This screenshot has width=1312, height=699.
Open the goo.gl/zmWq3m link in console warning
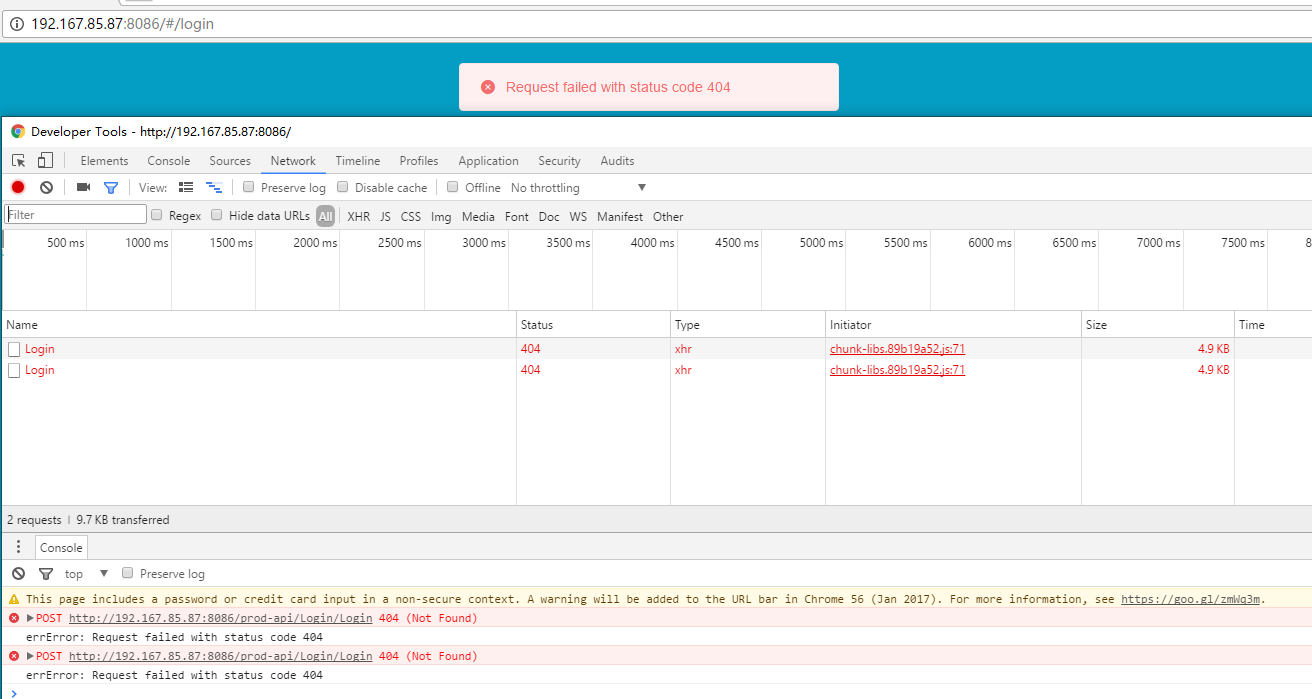[x=1192, y=599]
